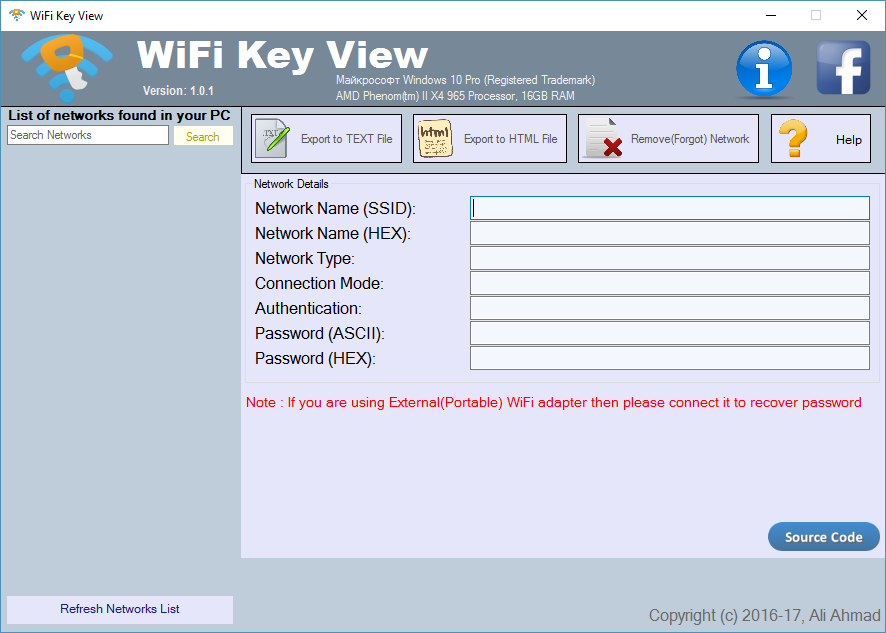Minimize the WiFi Key View window
This screenshot has width=886, height=633.
pos(771,15)
